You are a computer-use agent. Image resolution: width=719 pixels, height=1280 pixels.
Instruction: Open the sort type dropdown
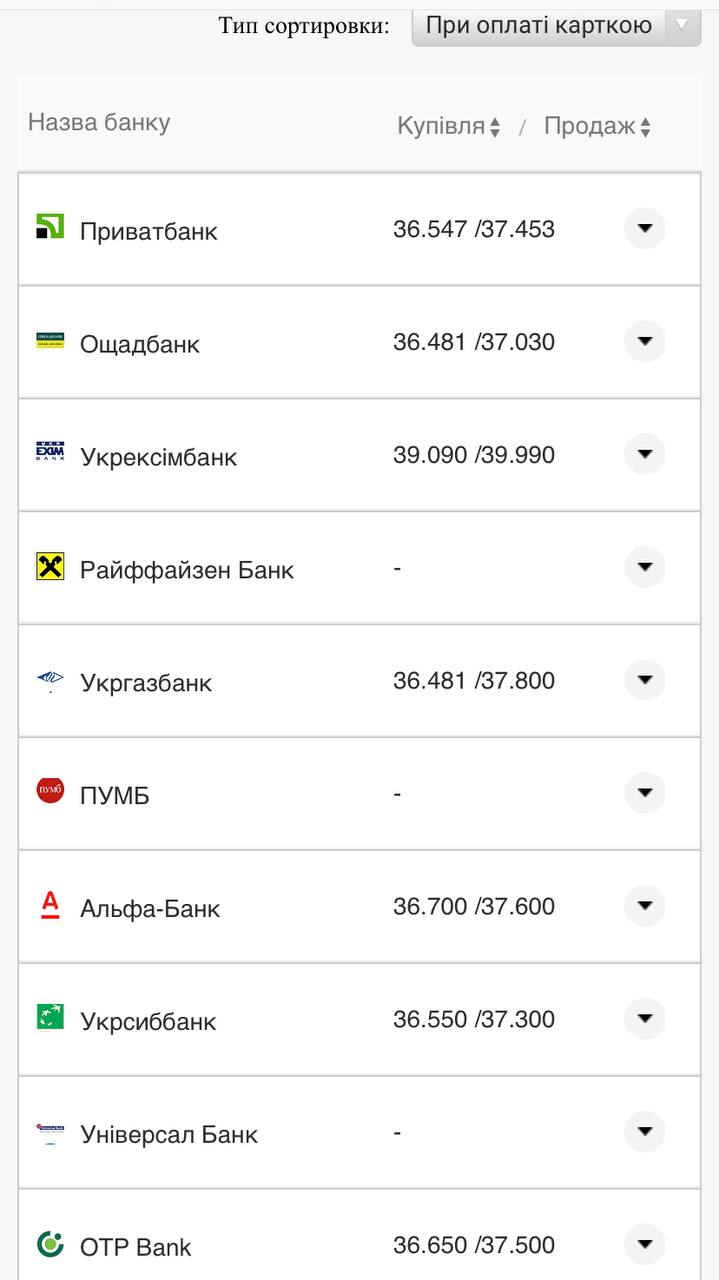[556, 26]
